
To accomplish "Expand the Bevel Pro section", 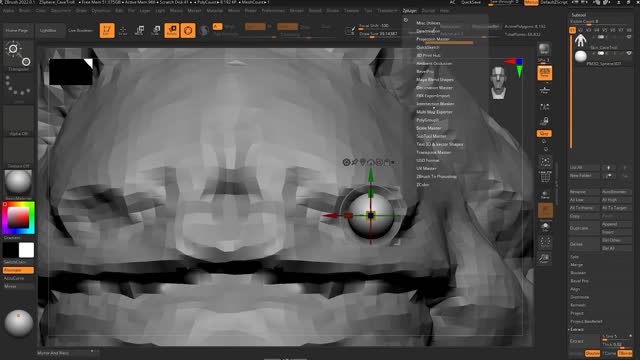I will point(579,281).
